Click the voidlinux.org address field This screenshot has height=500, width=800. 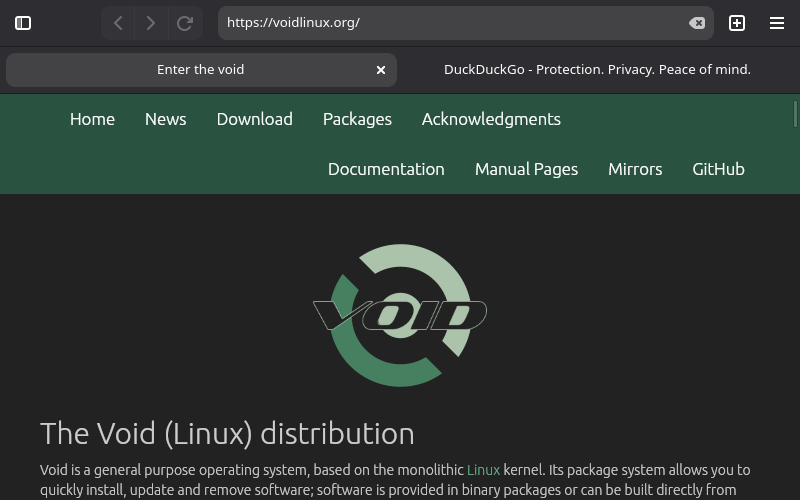450,23
